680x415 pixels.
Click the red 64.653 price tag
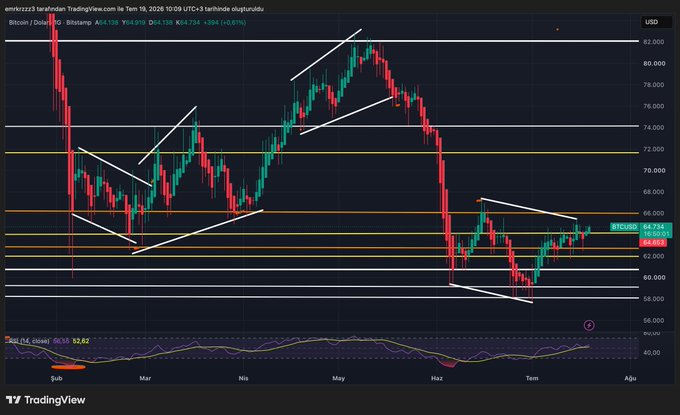coord(653,242)
